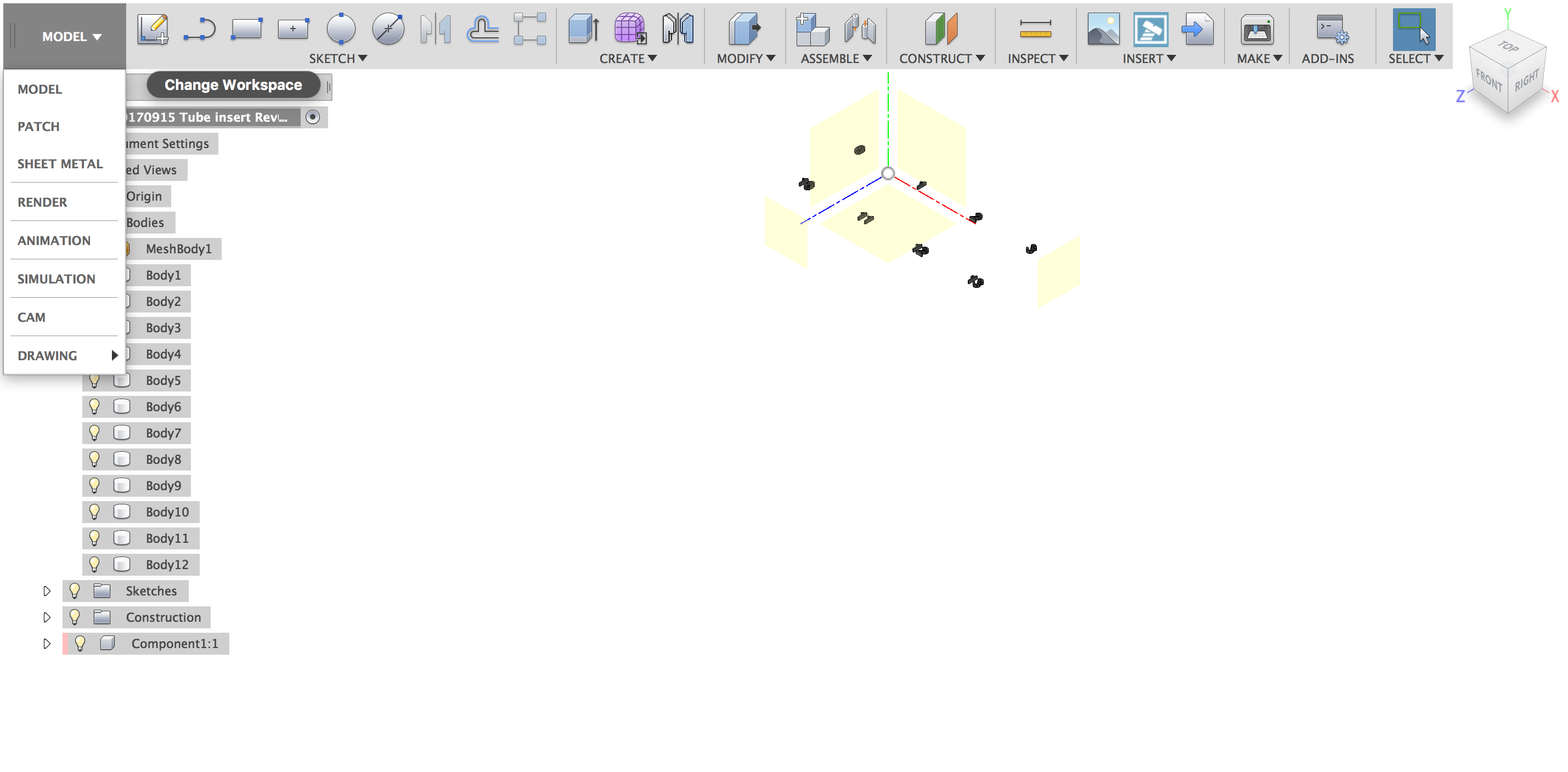Expand the Component1:1 tree item
This screenshot has height=772, width=1568.
point(47,643)
